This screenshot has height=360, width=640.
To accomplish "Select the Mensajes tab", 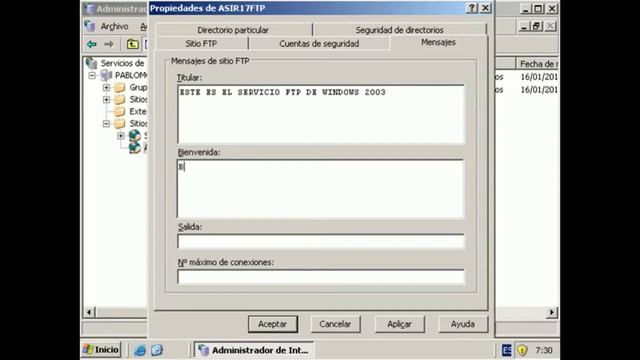I will click(x=438, y=42).
